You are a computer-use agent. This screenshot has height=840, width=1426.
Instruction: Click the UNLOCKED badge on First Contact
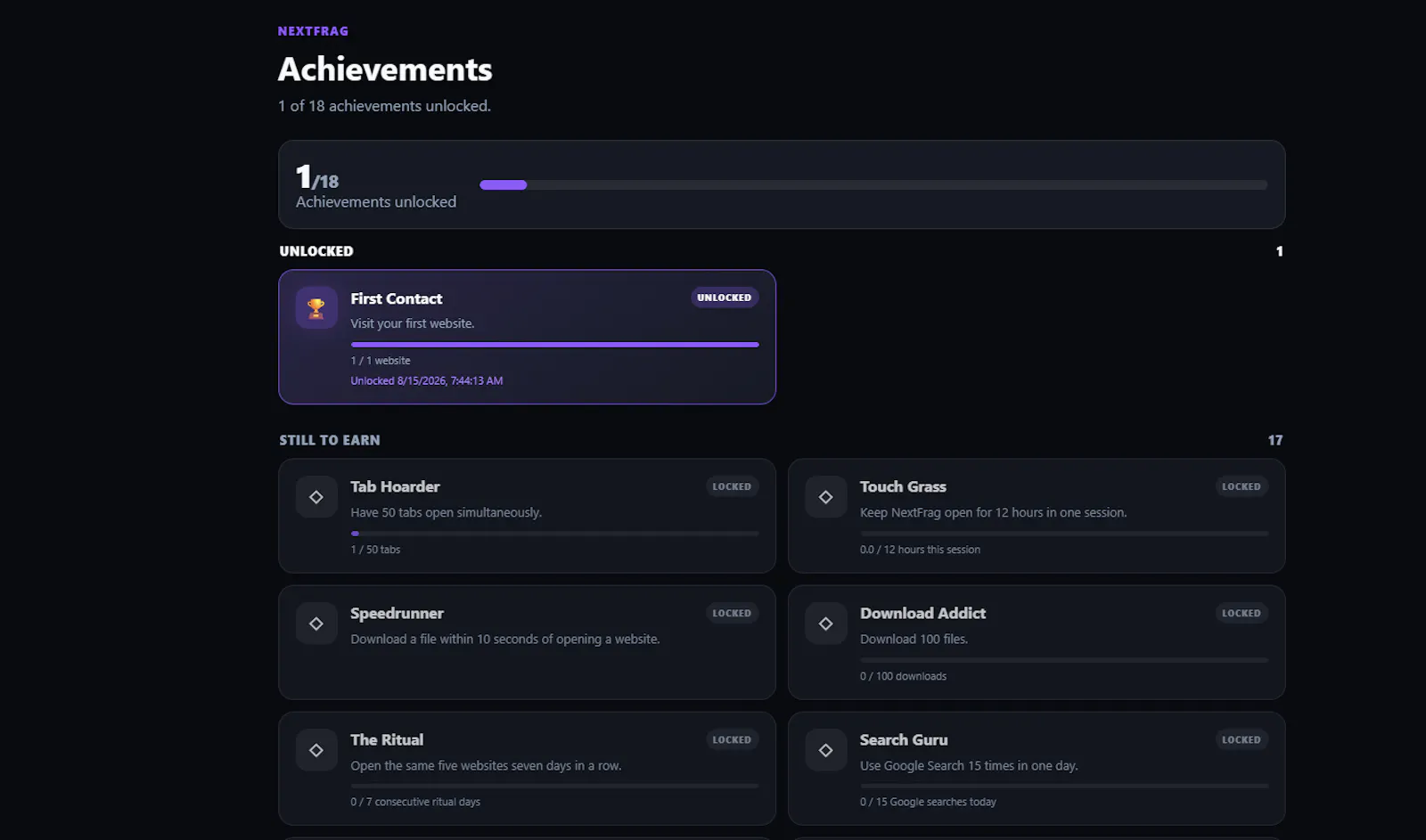point(725,298)
